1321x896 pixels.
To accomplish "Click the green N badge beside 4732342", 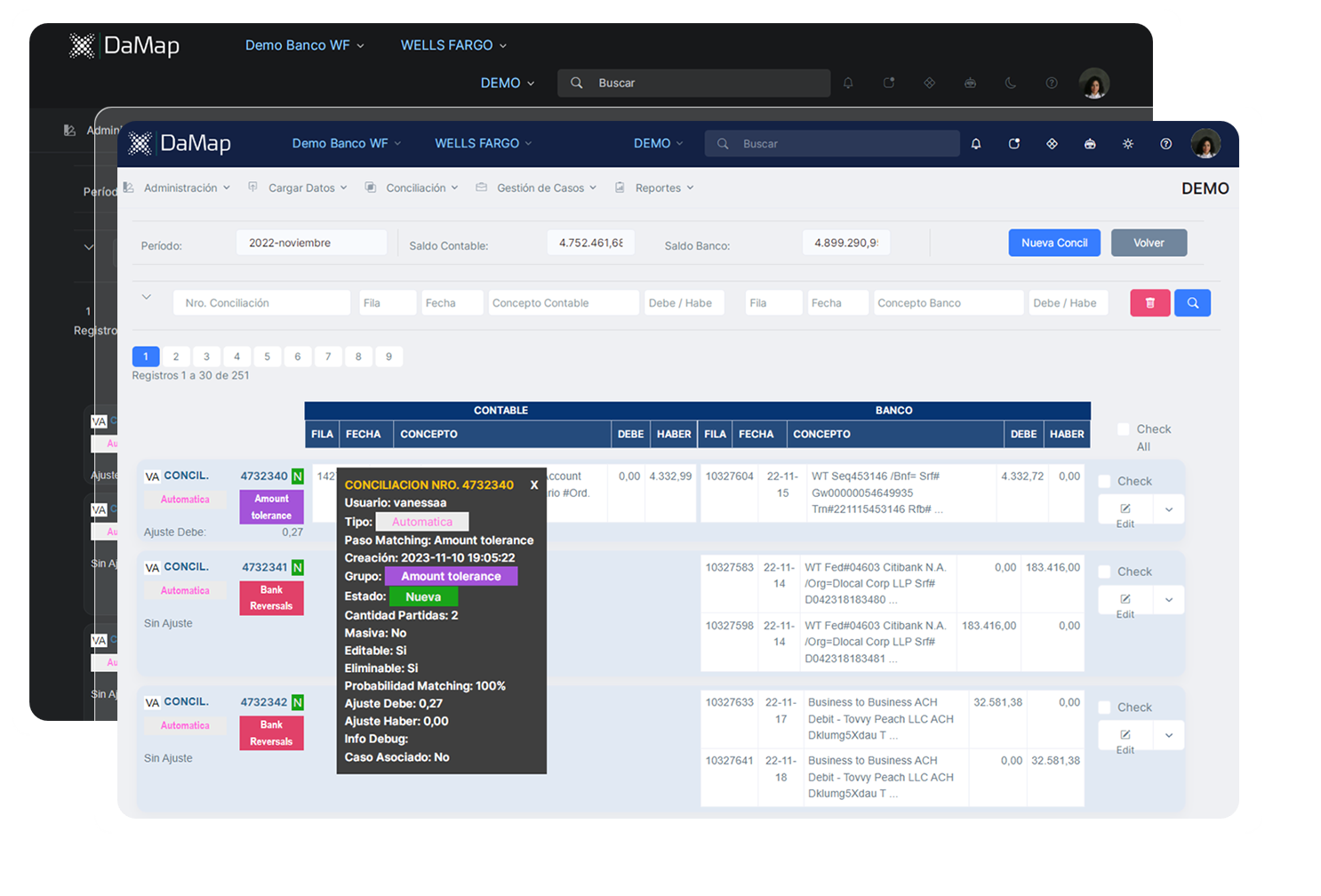I will click(298, 702).
